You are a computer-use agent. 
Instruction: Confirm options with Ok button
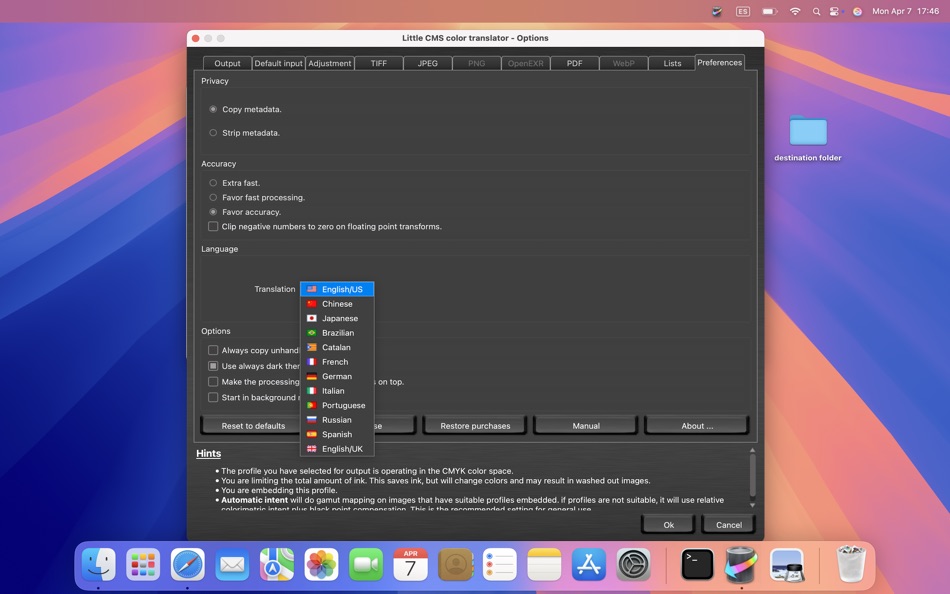[668, 525]
